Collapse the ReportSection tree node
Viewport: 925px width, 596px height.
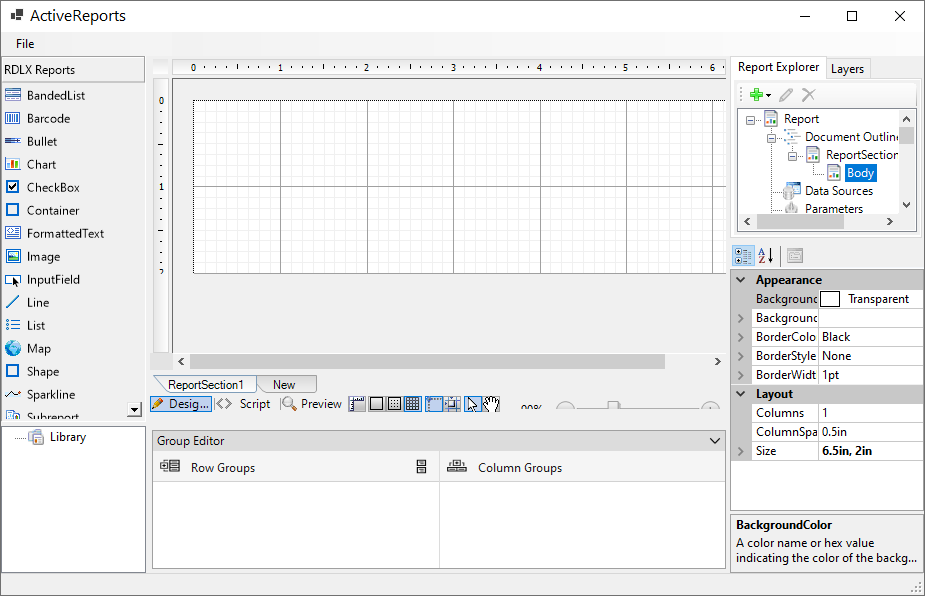[x=792, y=156]
